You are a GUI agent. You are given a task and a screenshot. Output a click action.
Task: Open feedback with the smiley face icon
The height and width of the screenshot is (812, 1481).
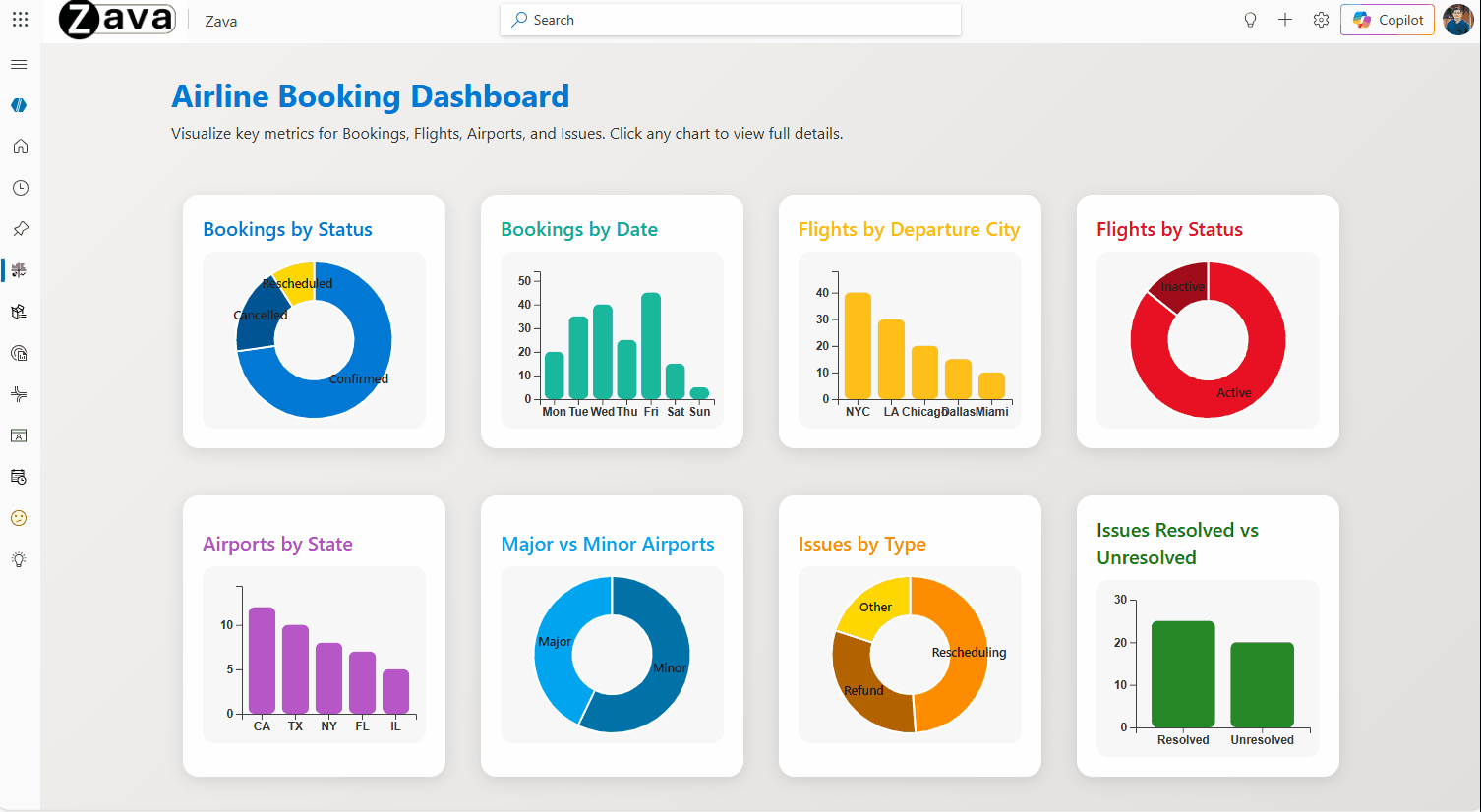tap(19, 518)
